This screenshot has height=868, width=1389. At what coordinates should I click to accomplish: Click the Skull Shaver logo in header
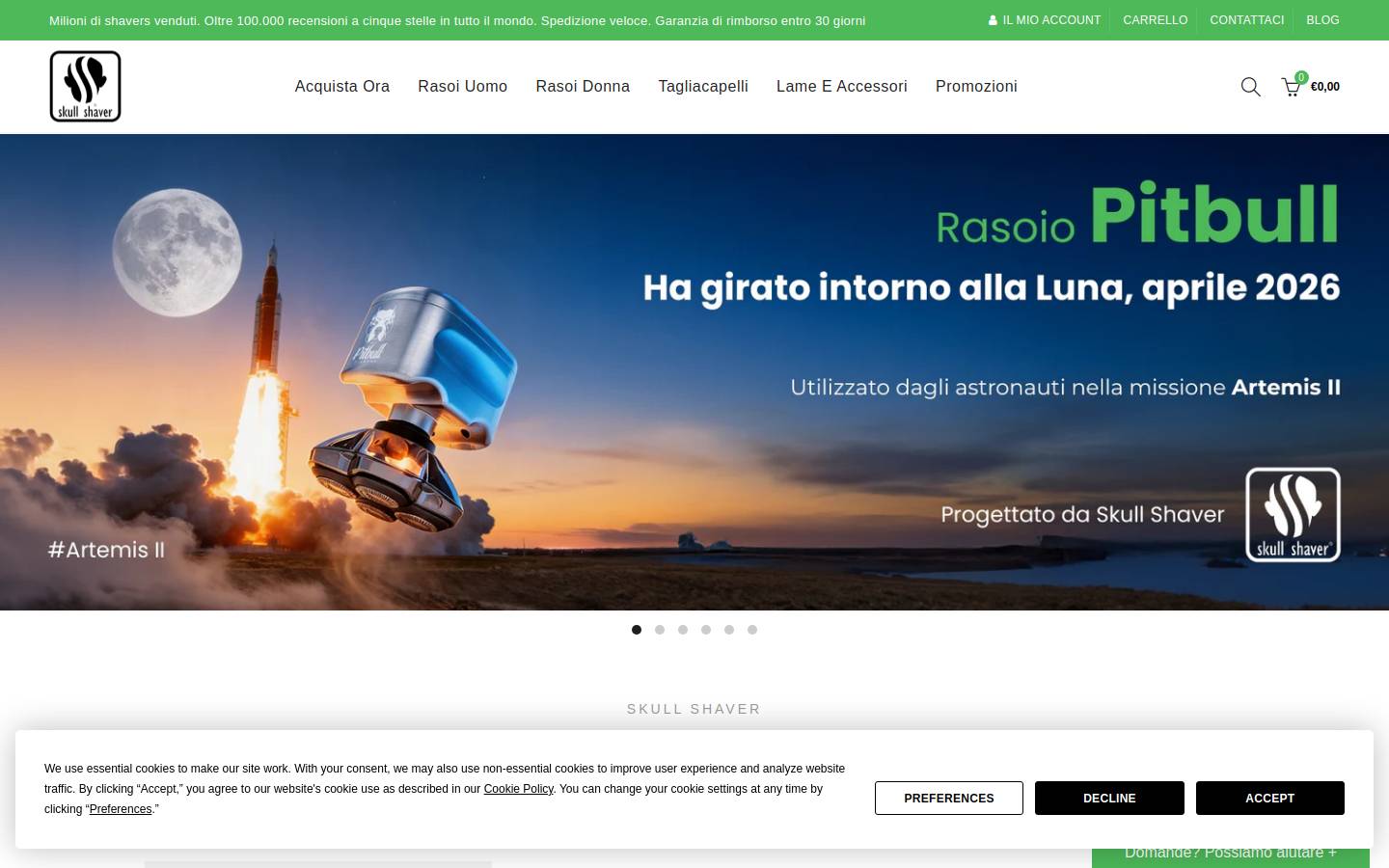pyautogui.click(x=86, y=87)
